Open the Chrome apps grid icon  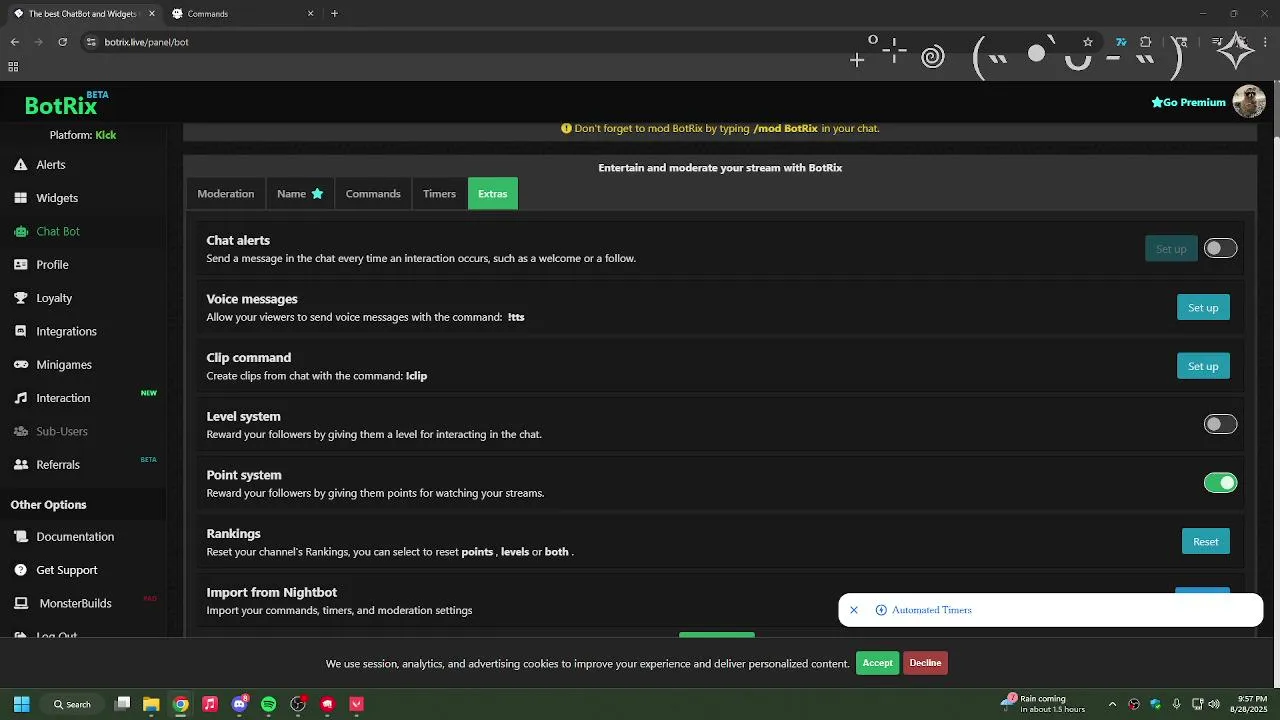click(x=13, y=67)
